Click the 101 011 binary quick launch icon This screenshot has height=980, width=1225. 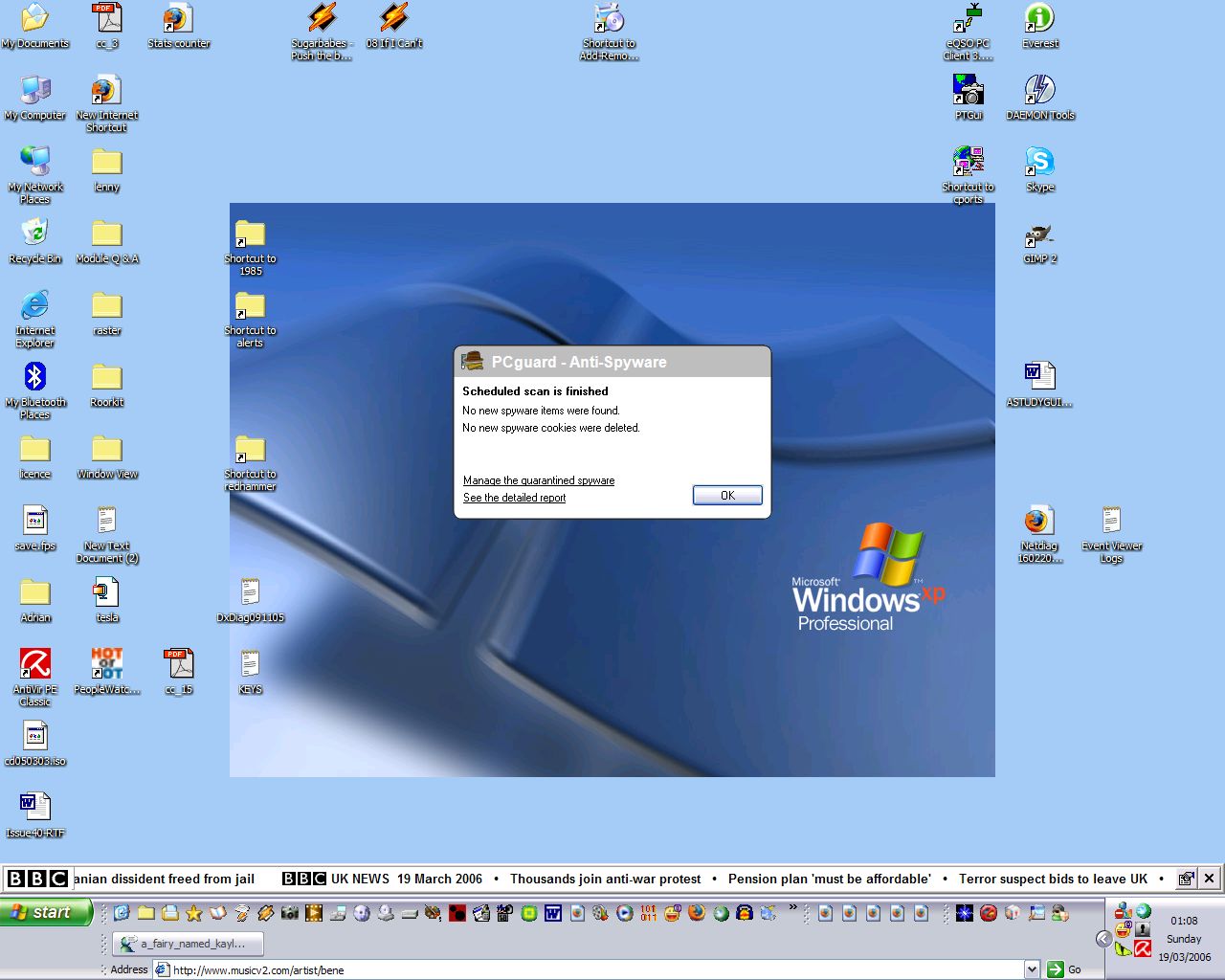648,913
